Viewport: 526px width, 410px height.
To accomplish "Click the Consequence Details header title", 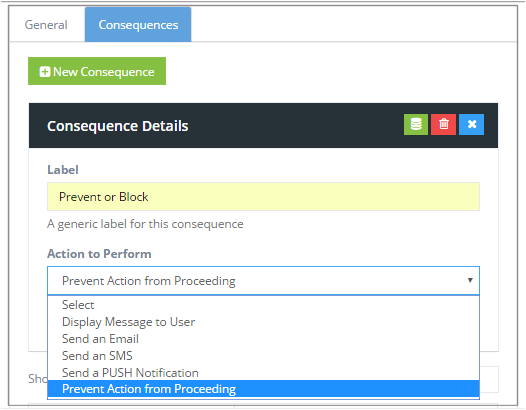I will pos(117,126).
